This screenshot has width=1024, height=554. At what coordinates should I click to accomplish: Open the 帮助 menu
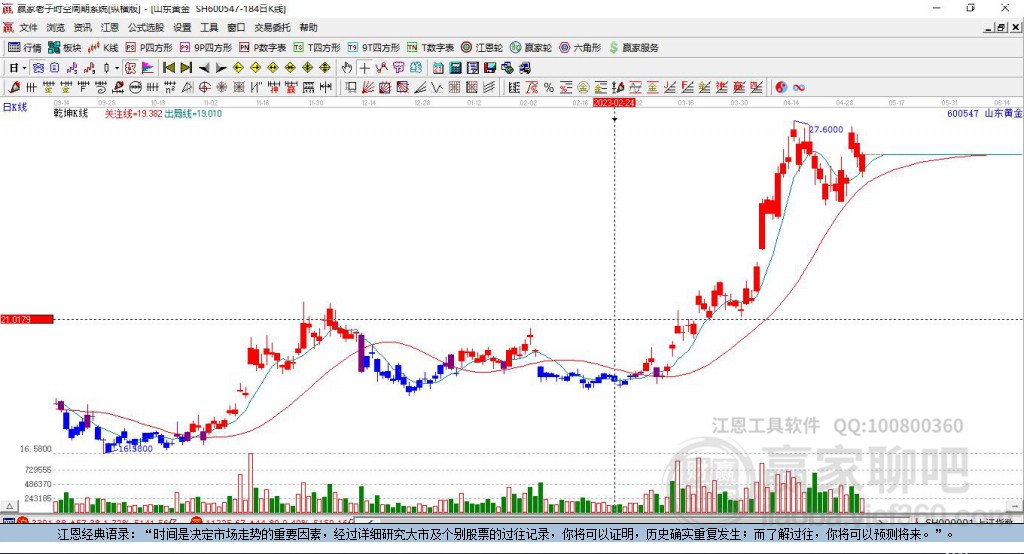pos(308,27)
